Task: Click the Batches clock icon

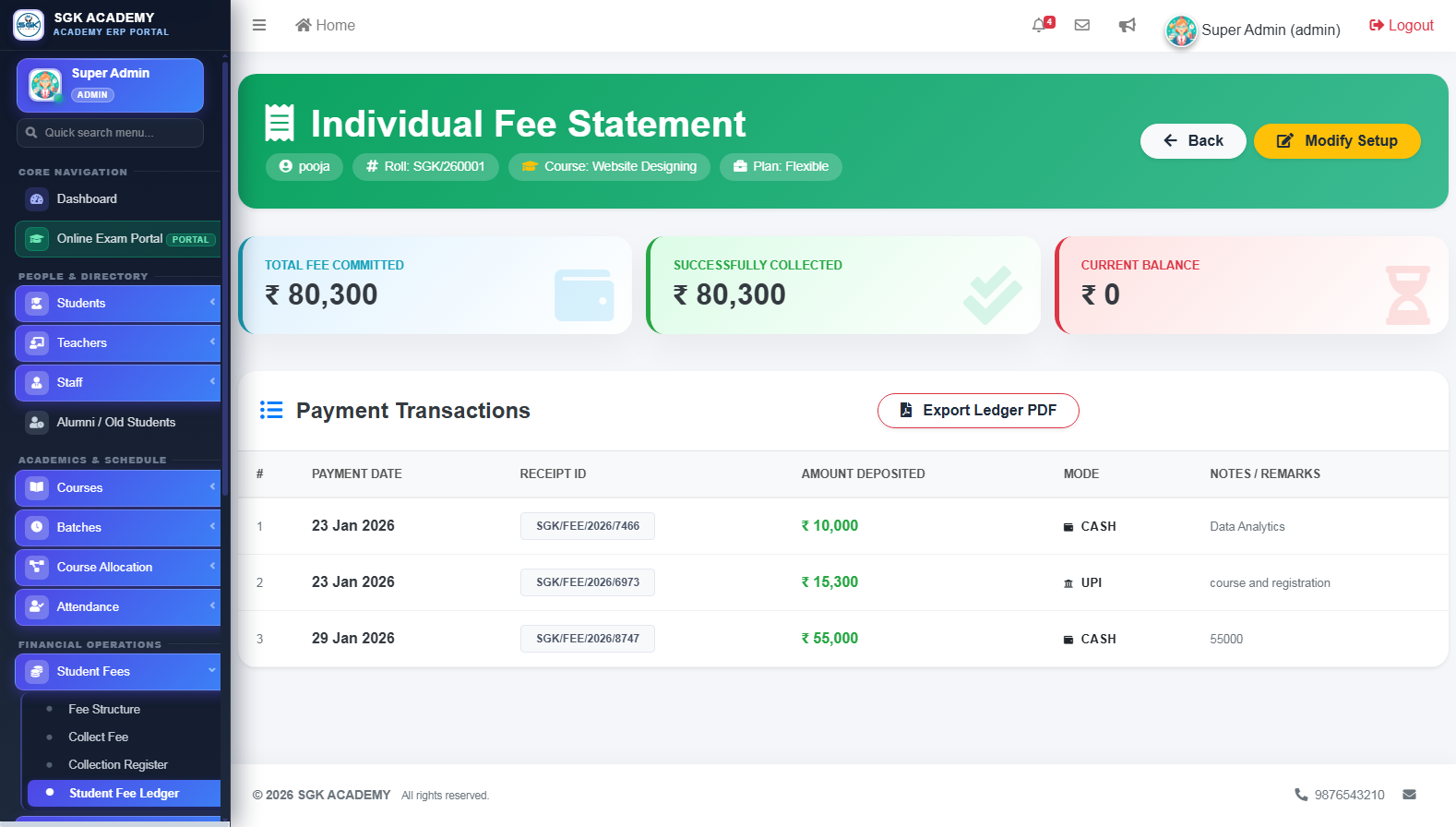Action: tap(37, 527)
